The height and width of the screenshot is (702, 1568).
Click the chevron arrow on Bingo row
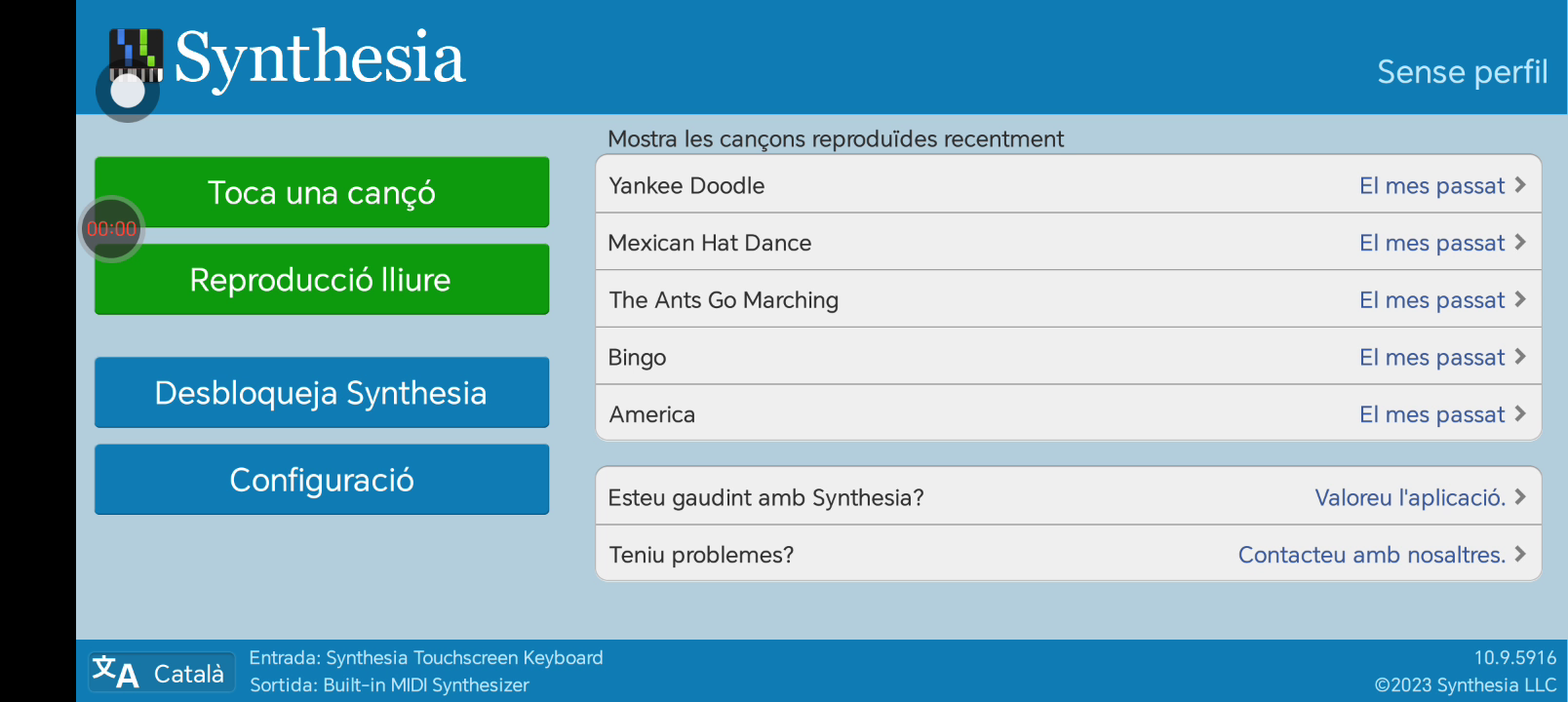[x=1519, y=357]
